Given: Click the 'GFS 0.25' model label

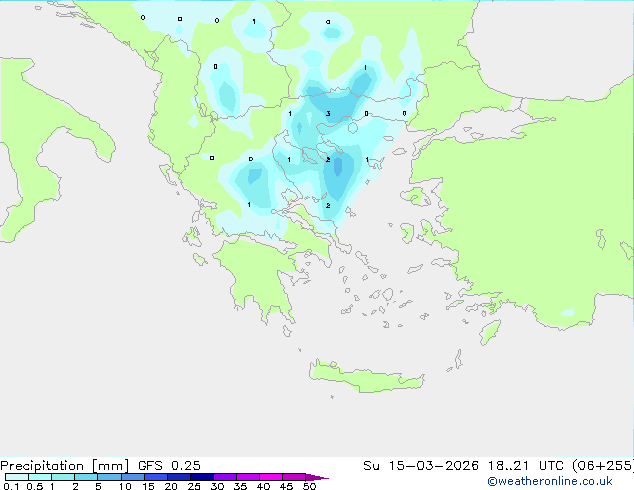Looking at the screenshot, I should tap(169, 466).
